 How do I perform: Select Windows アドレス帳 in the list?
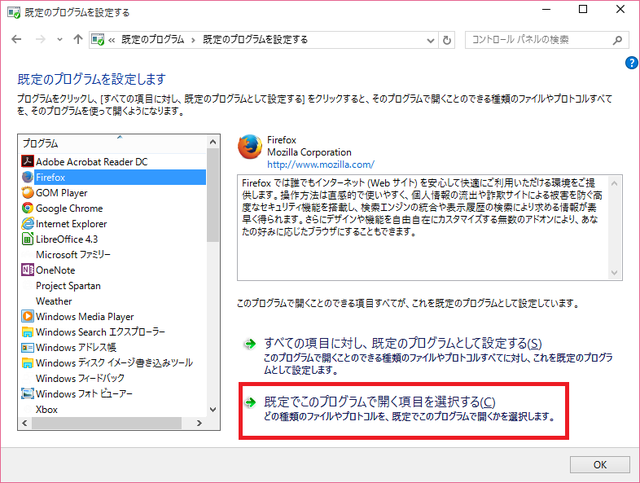pos(76,347)
